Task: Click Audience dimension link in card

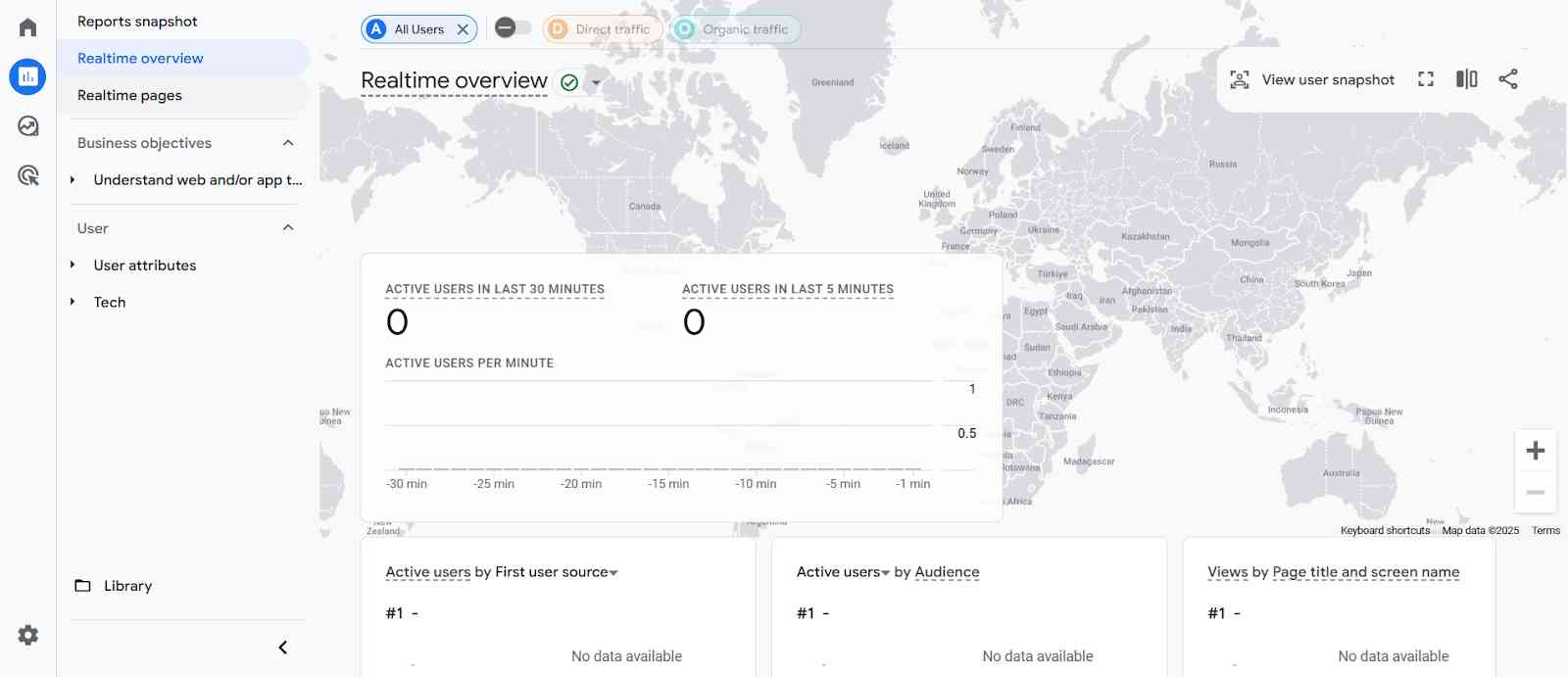Action: [x=947, y=572]
